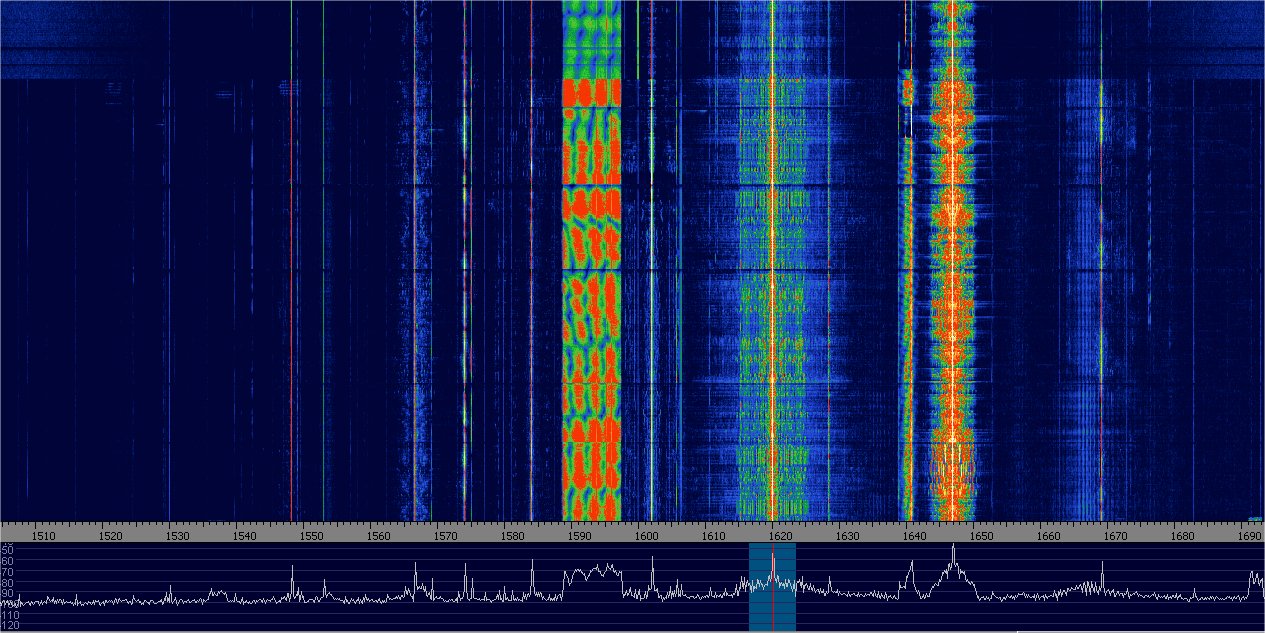Click the 50 dB amplitude scale label
Screen dimensions: 1265x633
pos(8,550)
